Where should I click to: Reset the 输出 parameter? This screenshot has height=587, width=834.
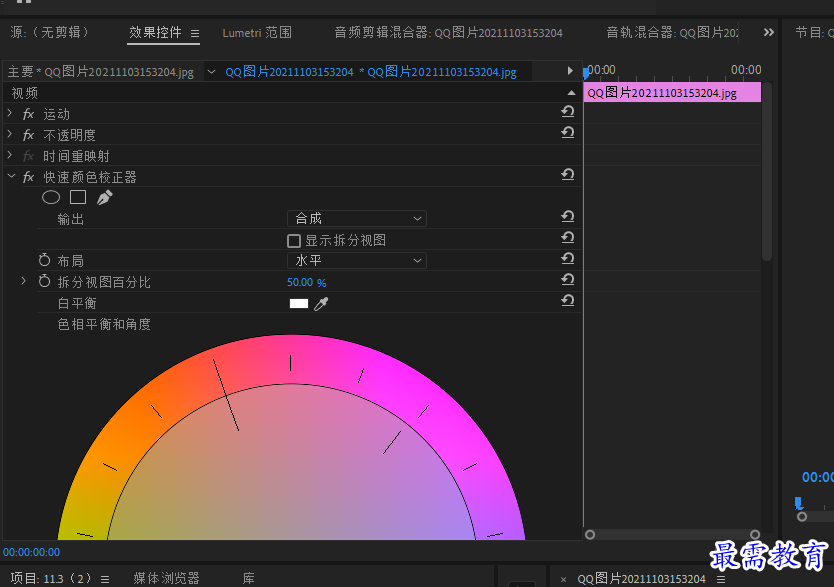tap(568, 216)
